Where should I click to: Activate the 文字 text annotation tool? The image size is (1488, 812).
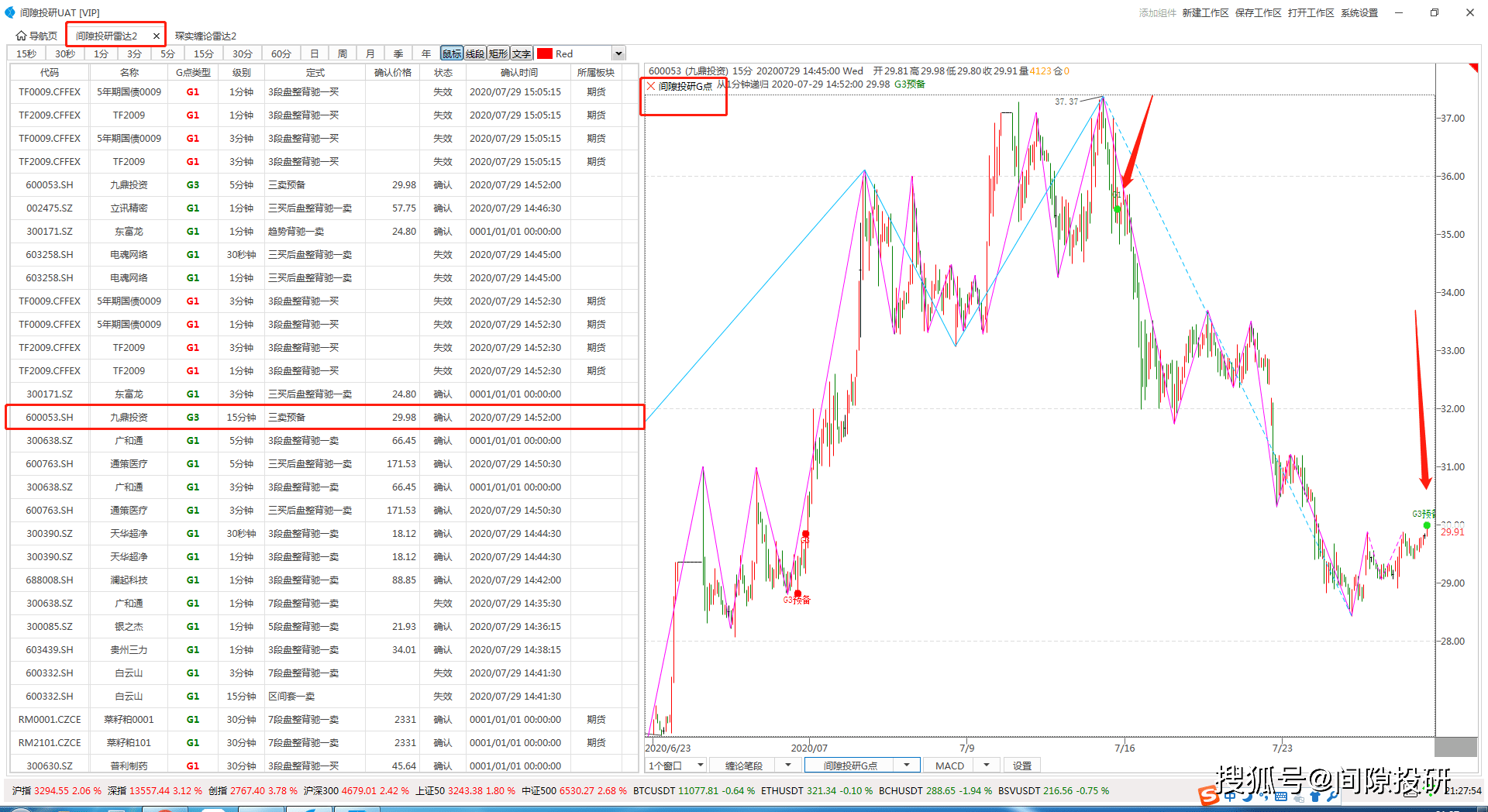point(522,53)
